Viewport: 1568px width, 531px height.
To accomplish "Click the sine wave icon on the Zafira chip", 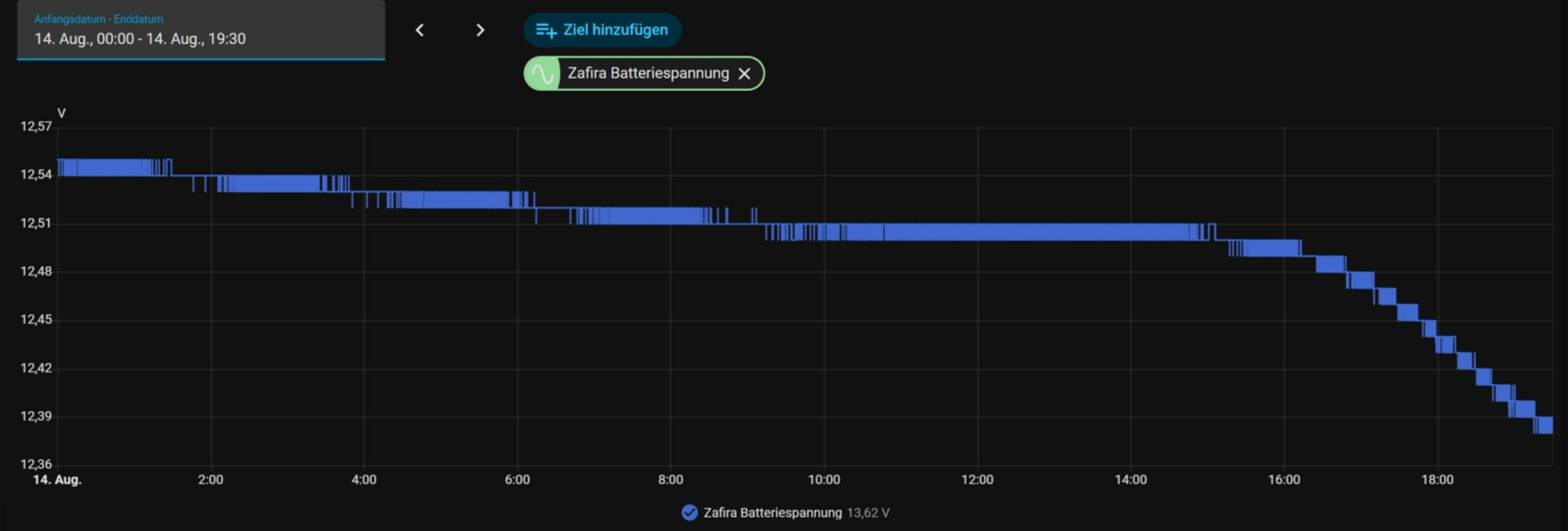I will 542,74.
